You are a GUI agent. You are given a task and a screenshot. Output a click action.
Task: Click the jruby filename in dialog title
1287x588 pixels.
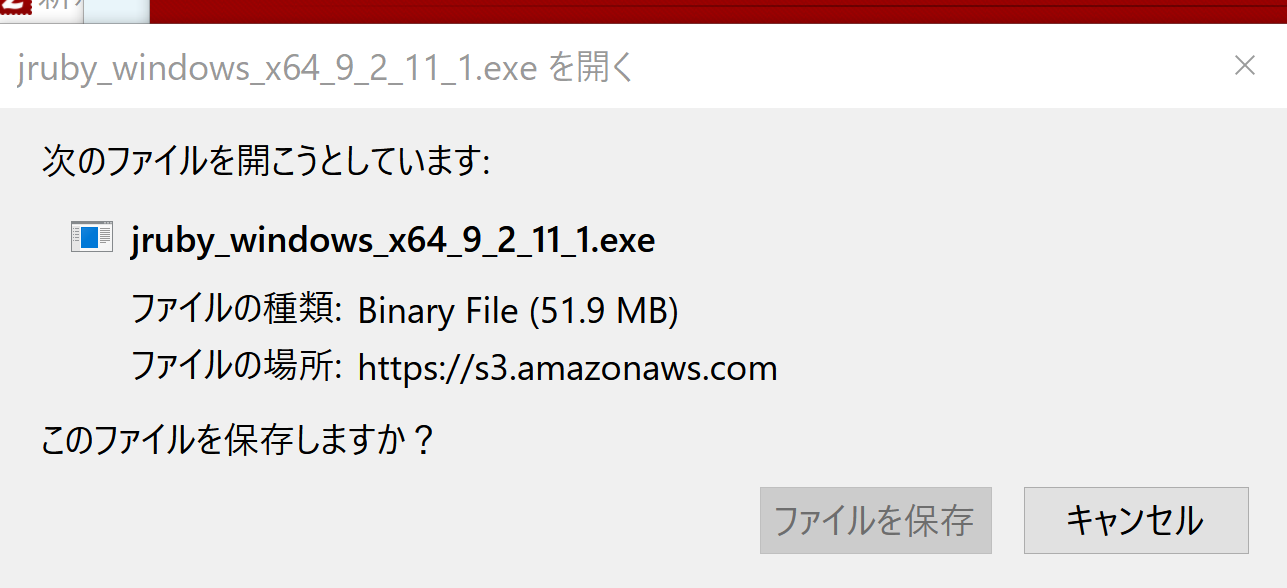(x=279, y=68)
